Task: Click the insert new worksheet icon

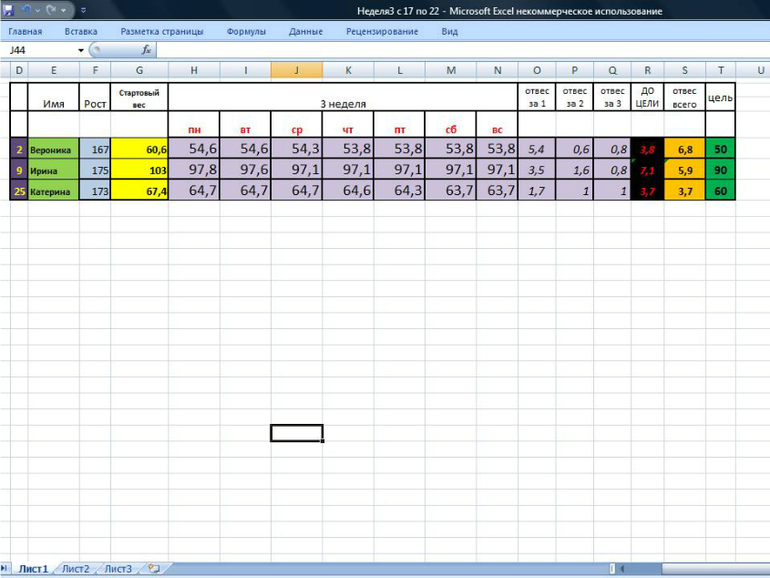Action: (x=153, y=569)
